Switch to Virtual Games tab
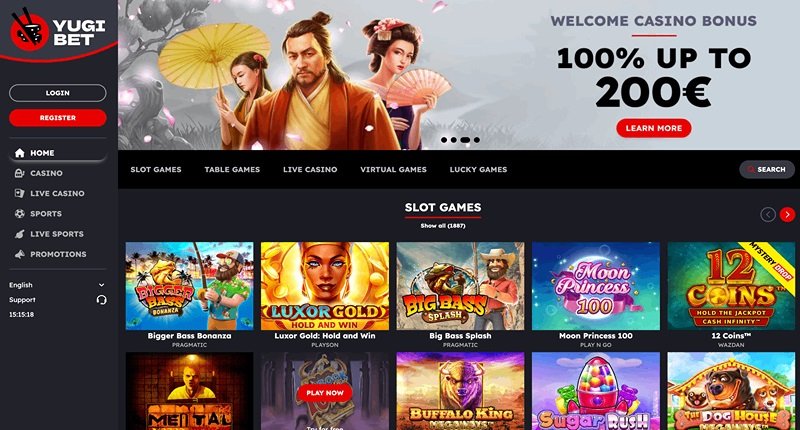The width and height of the screenshot is (800, 430). pos(393,169)
